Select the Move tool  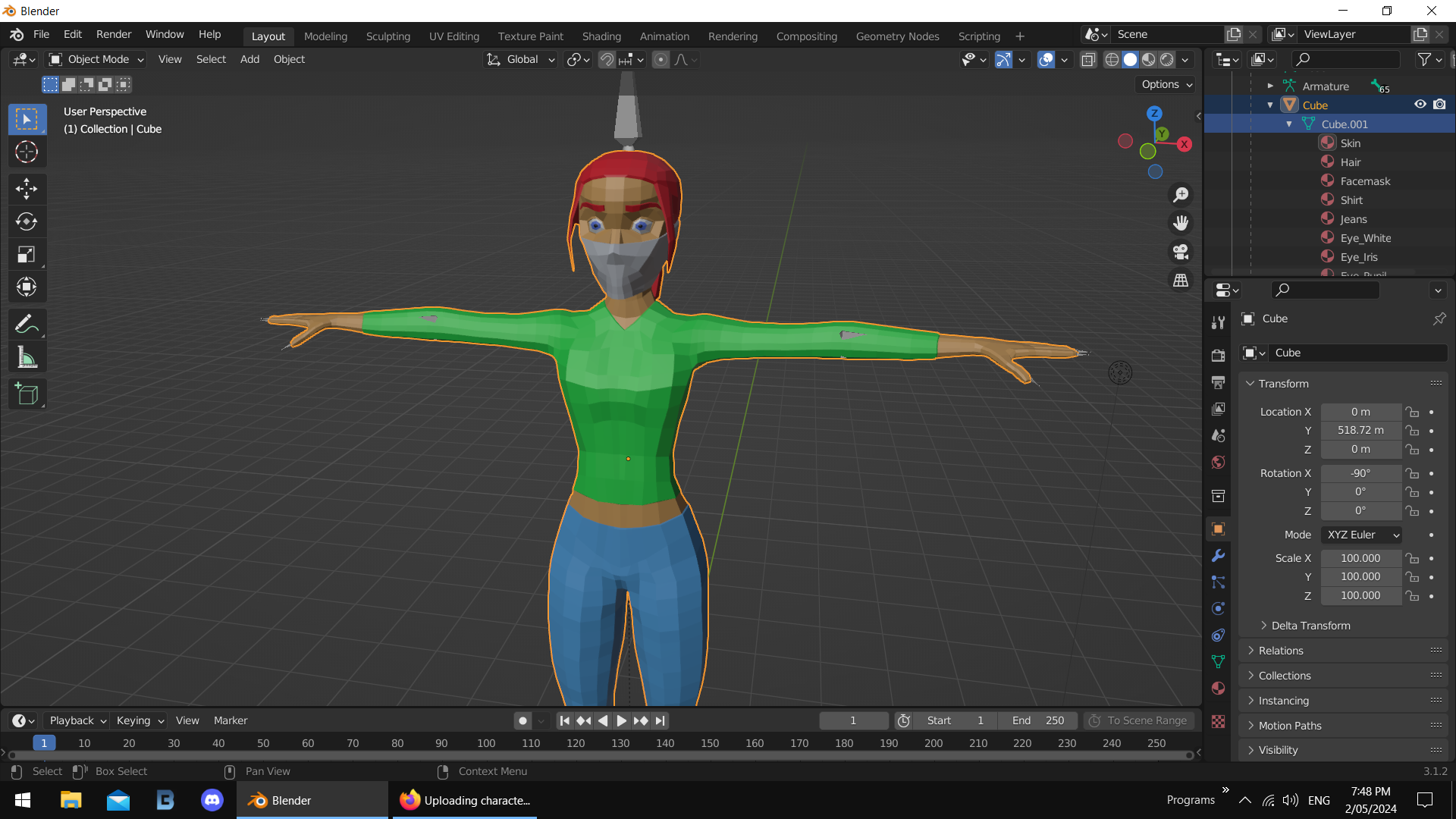click(27, 189)
